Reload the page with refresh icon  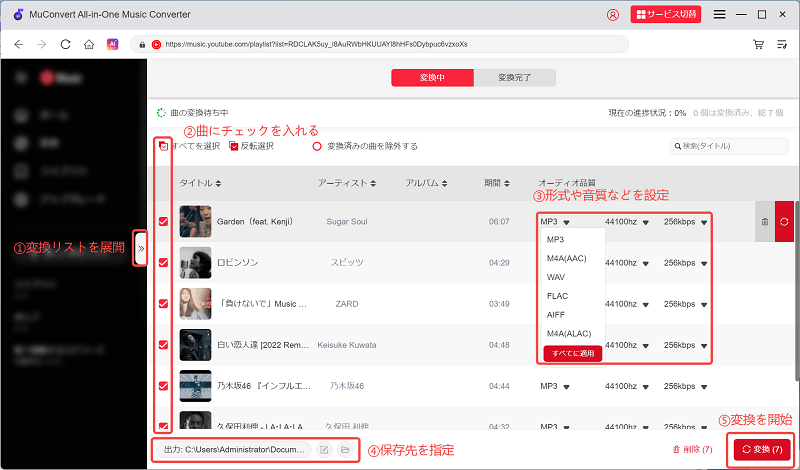coord(65,44)
